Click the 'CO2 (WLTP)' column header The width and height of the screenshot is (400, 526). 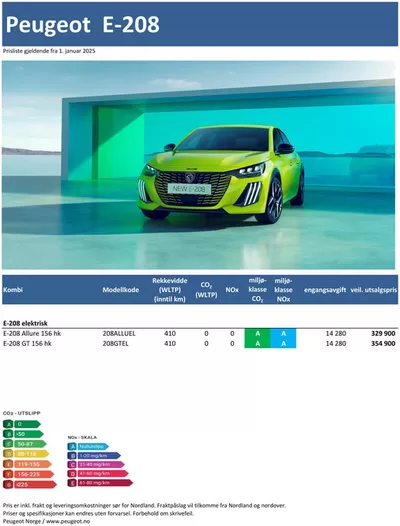[x=206, y=290]
